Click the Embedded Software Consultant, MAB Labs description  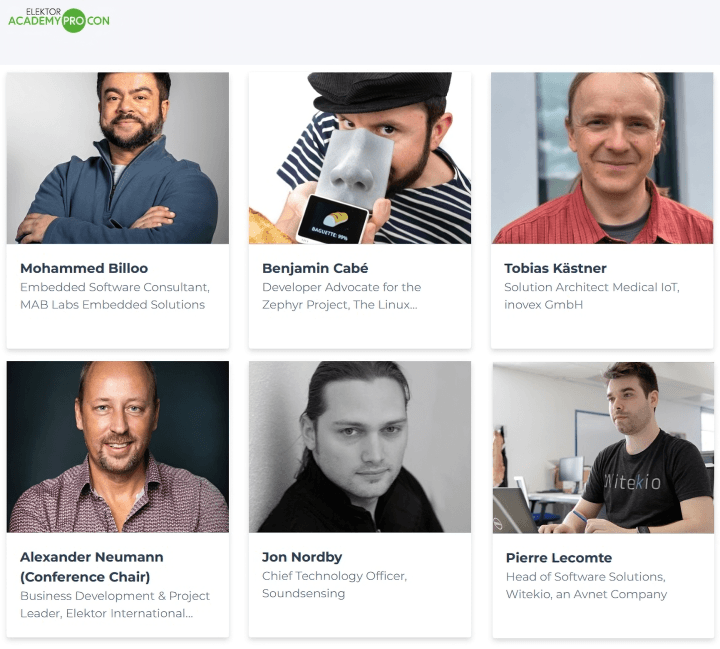[115, 296]
